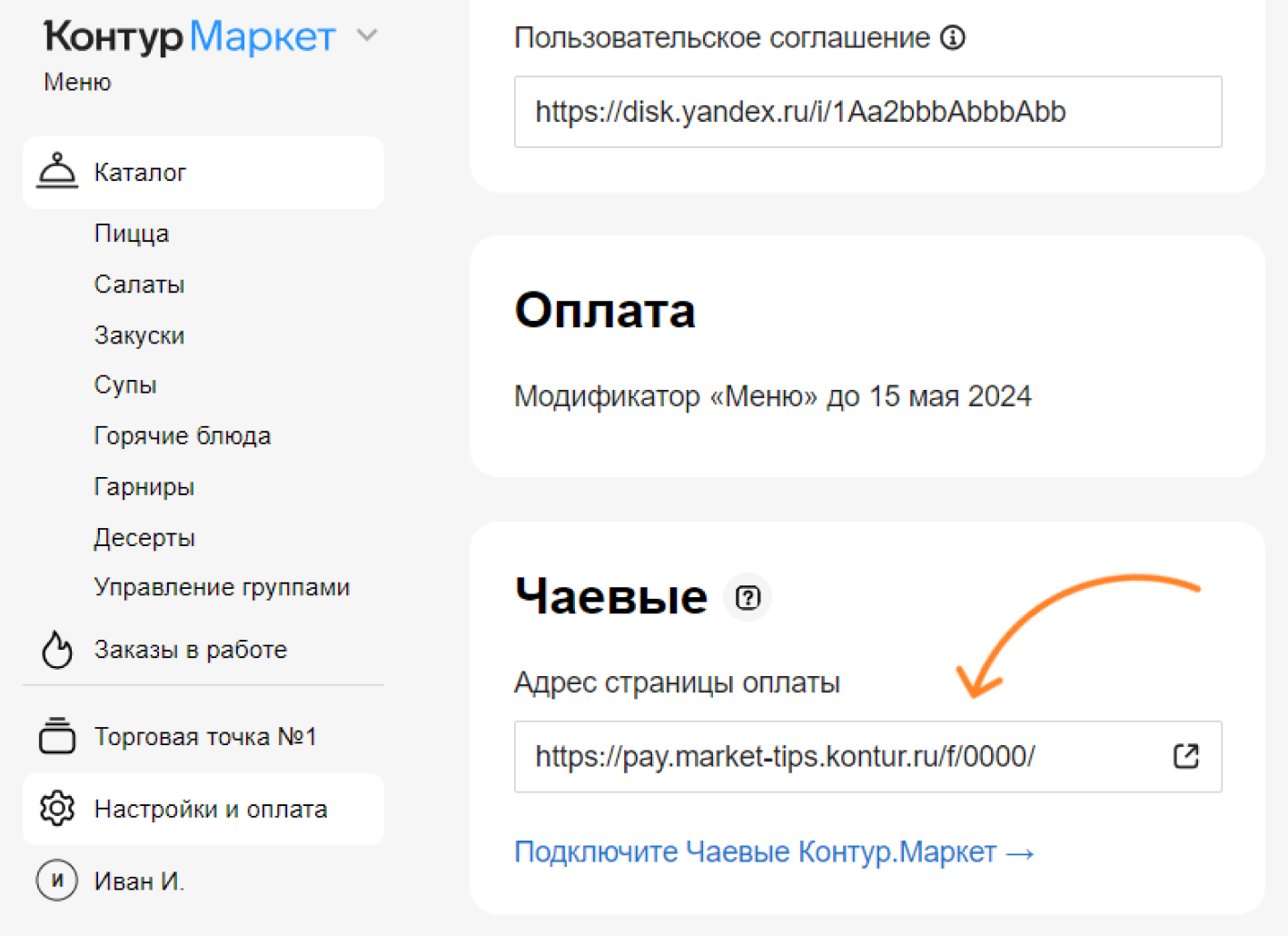Click the flame icon for orders in progress

[57, 650]
